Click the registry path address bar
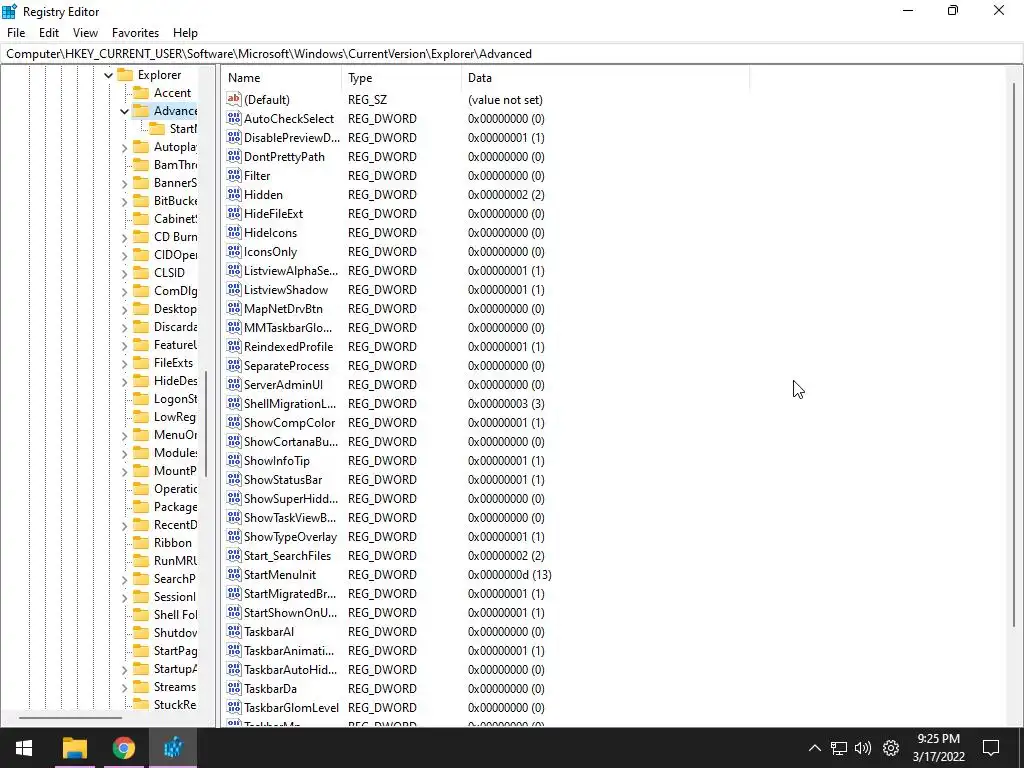Viewport: 1024px width, 768px height. (x=511, y=54)
